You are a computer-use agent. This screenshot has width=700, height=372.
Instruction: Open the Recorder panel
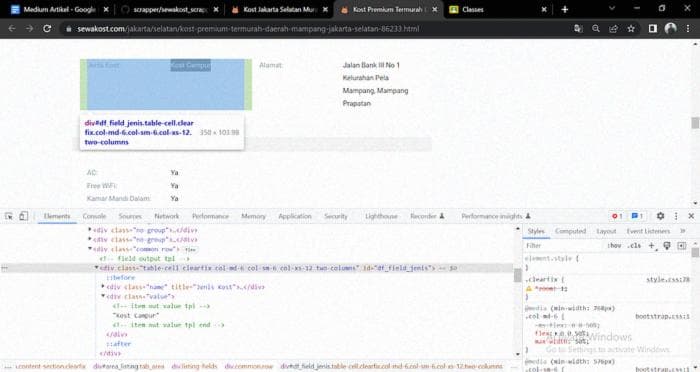[427, 216]
